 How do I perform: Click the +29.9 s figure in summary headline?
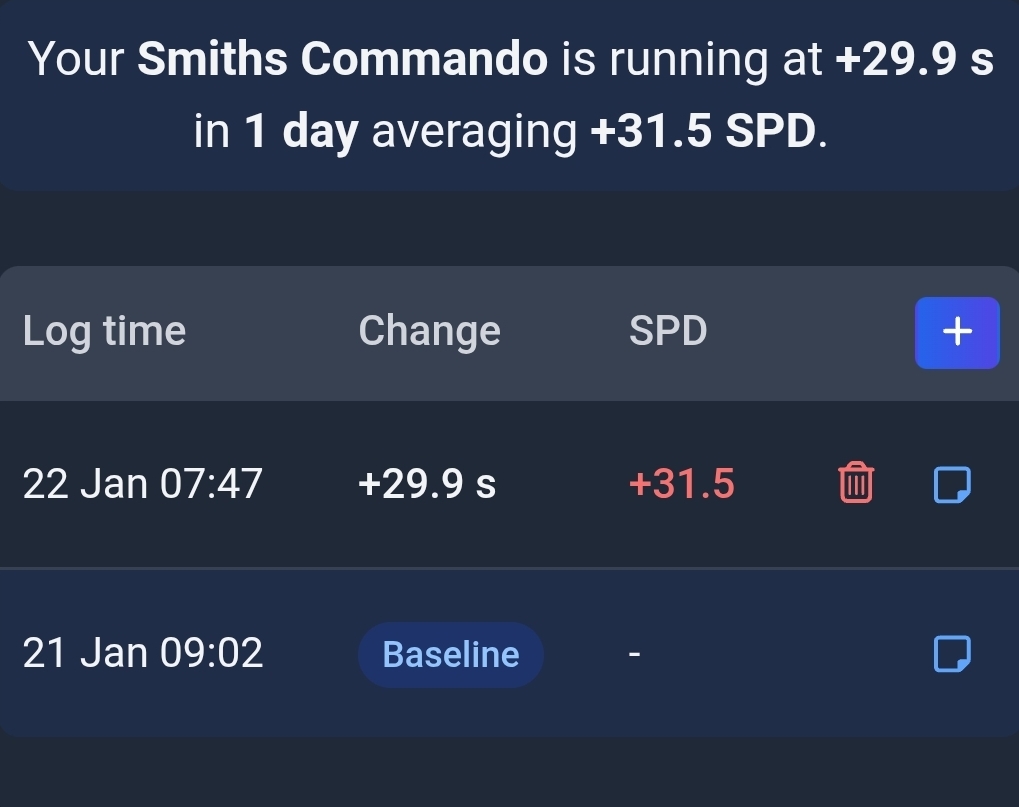click(x=914, y=60)
